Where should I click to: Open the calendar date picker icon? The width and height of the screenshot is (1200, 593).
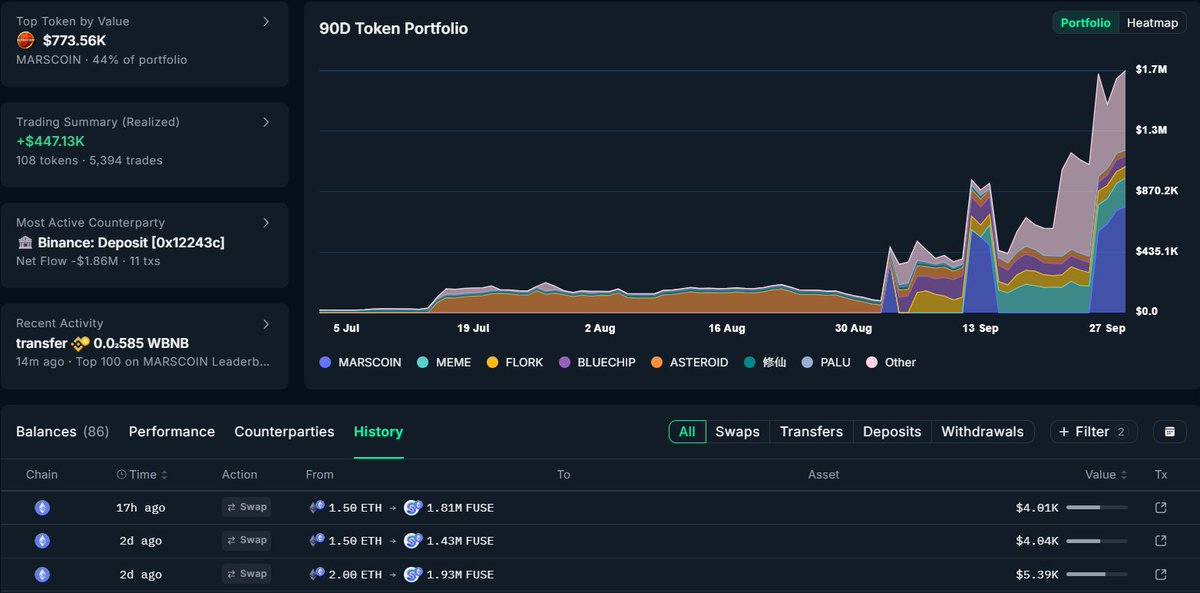pos(1169,432)
